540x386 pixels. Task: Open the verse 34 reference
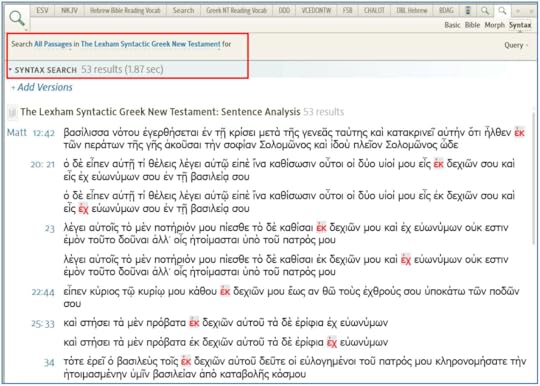click(x=49, y=363)
